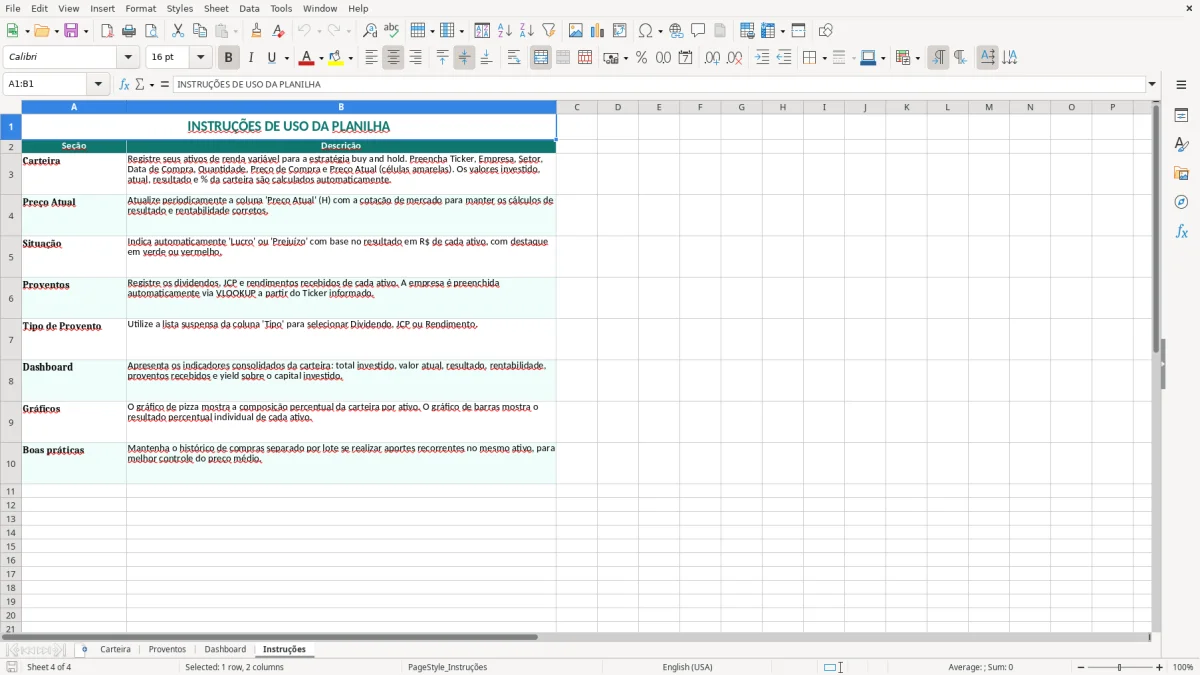The image size is (1200, 675).
Task: Toggle Italic formatting
Action: 251,58
